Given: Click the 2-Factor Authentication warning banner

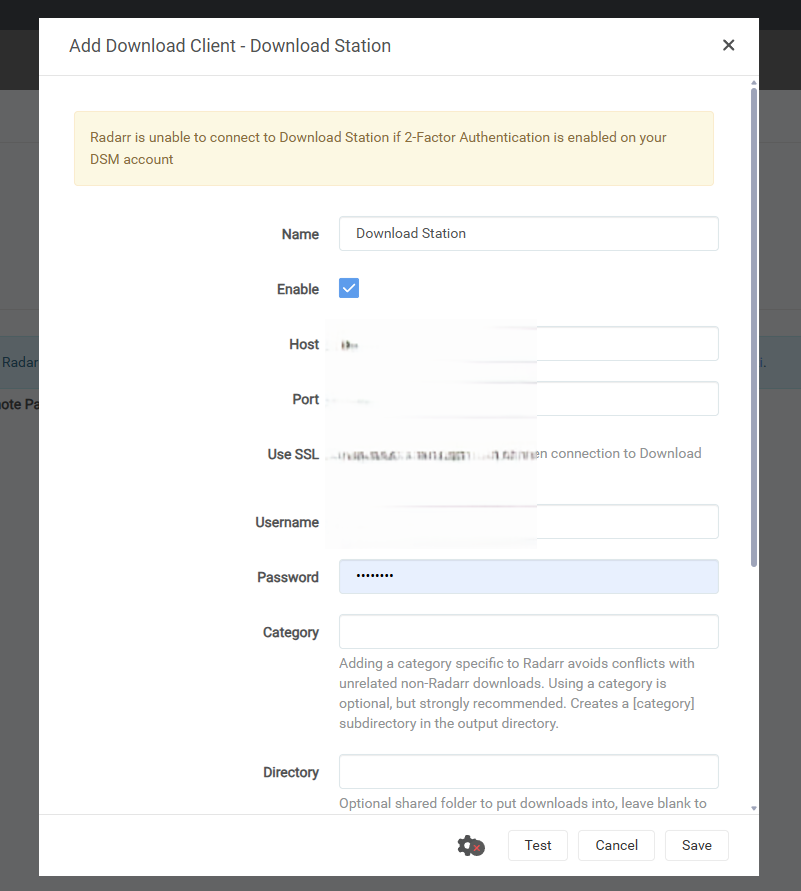Looking at the screenshot, I should click(x=393, y=148).
